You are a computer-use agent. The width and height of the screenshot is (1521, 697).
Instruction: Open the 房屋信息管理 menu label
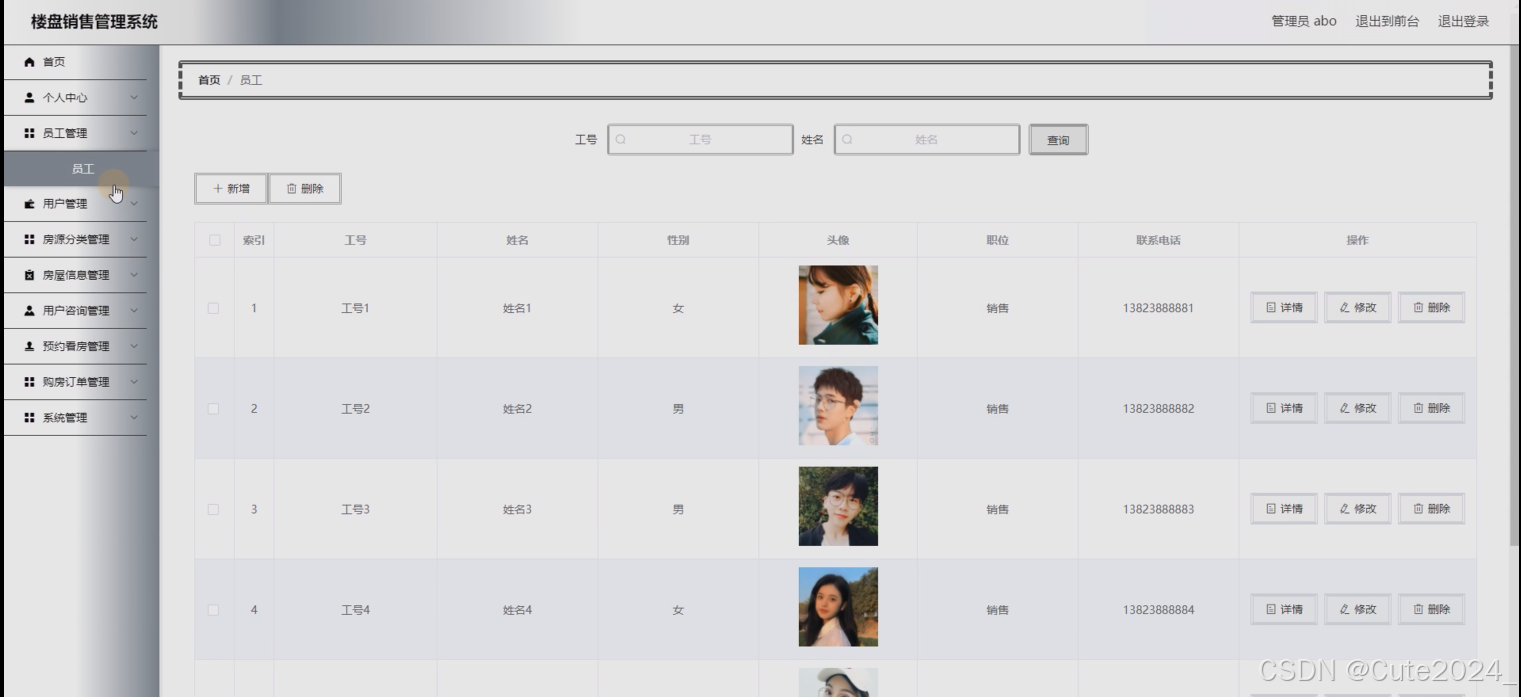coord(76,275)
